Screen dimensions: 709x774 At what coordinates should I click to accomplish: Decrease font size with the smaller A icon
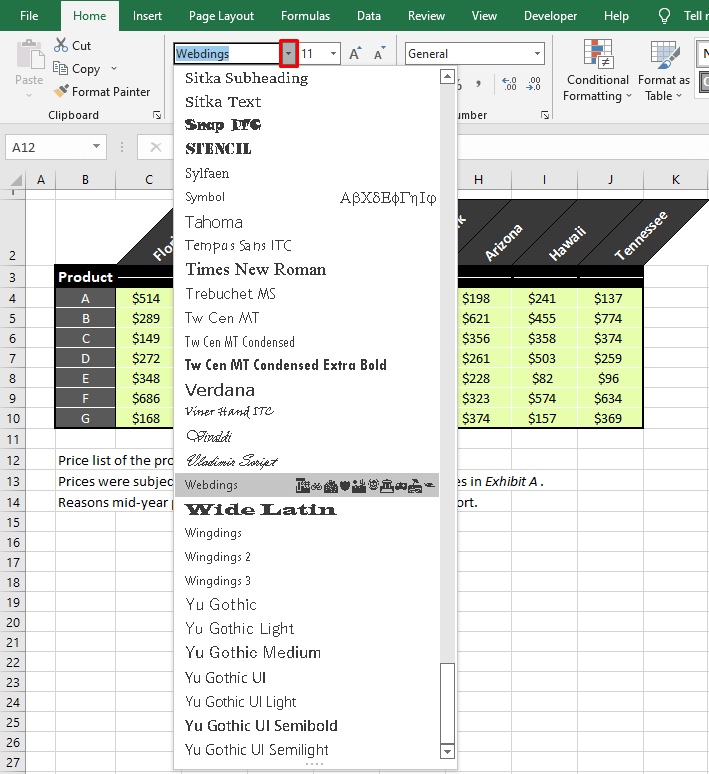380,53
